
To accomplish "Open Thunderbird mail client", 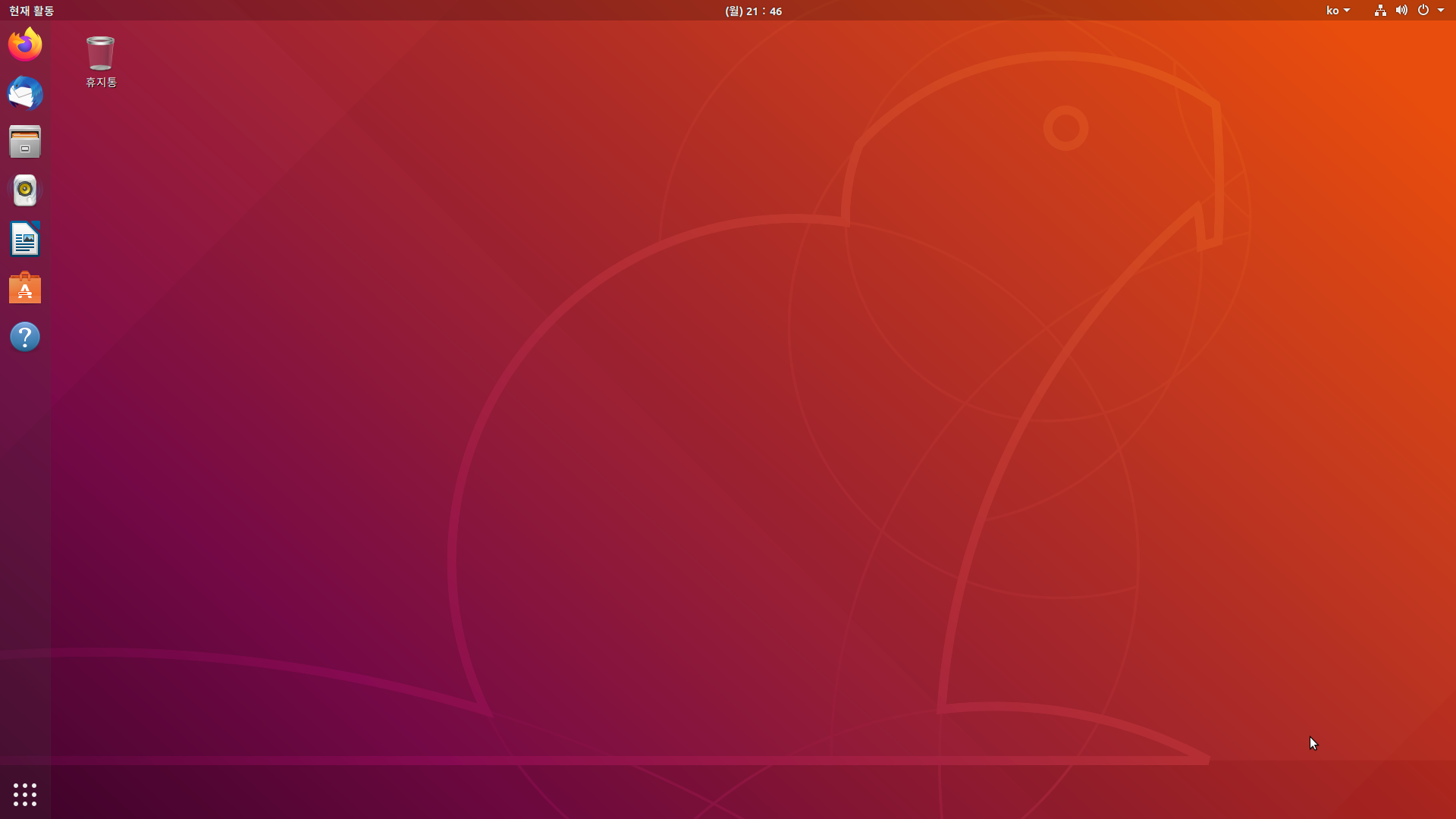I will (x=25, y=93).
